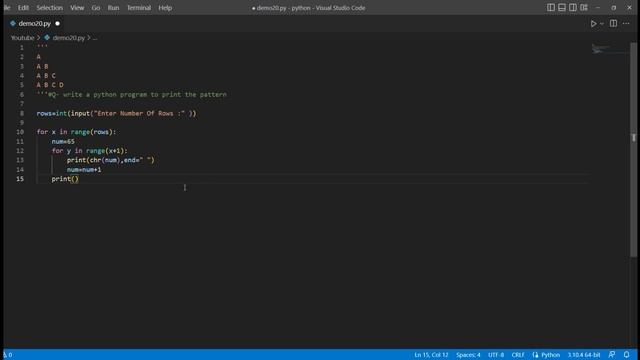The height and width of the screenshot is (360, 640).
Task: Open the View menu
Action: (77, 8)
